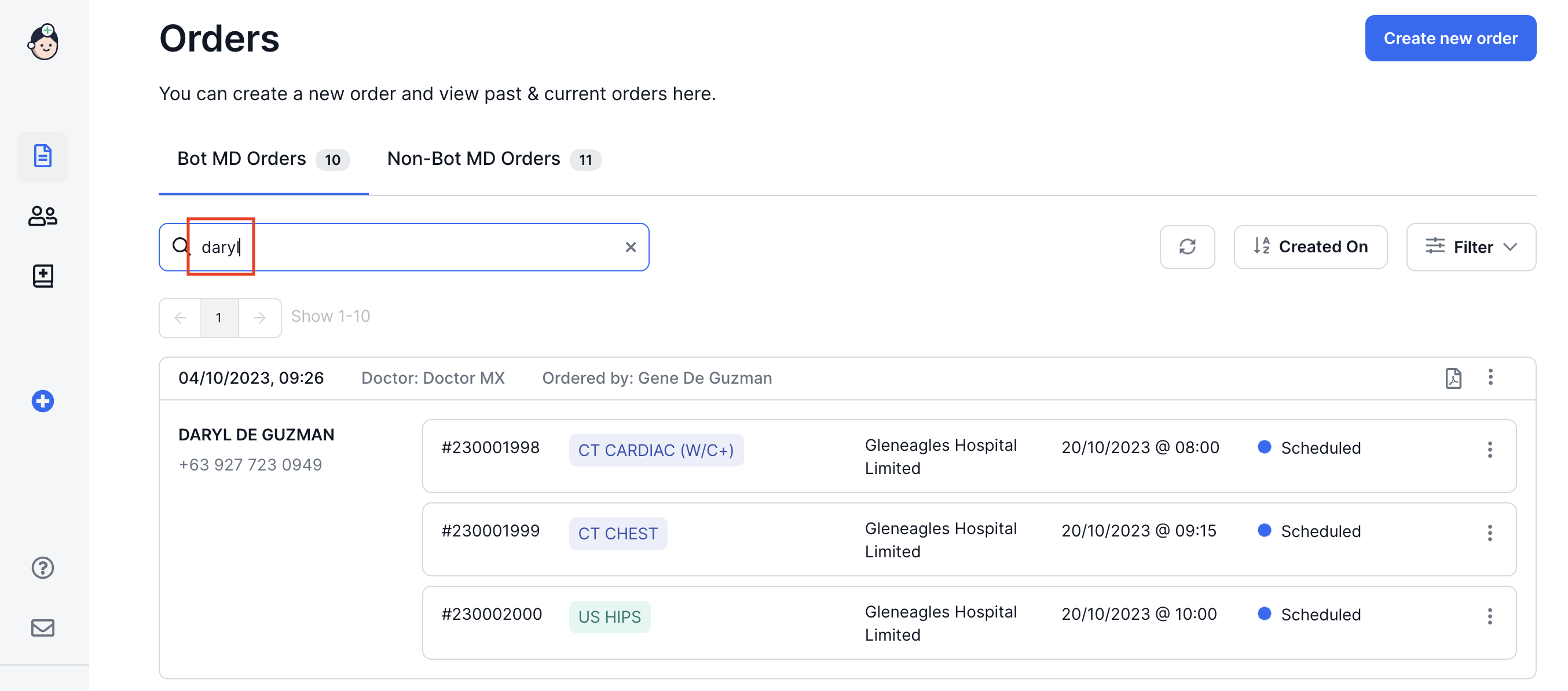Expand the Filter dropdown
The image size is (1568, 691).
(1470, 247)
